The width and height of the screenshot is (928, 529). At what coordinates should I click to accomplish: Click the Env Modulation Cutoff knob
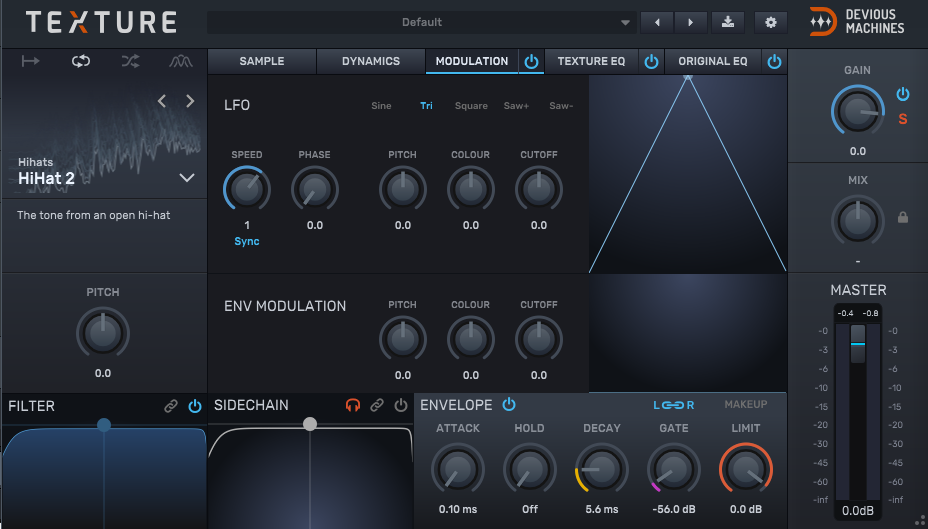(539, 340)
